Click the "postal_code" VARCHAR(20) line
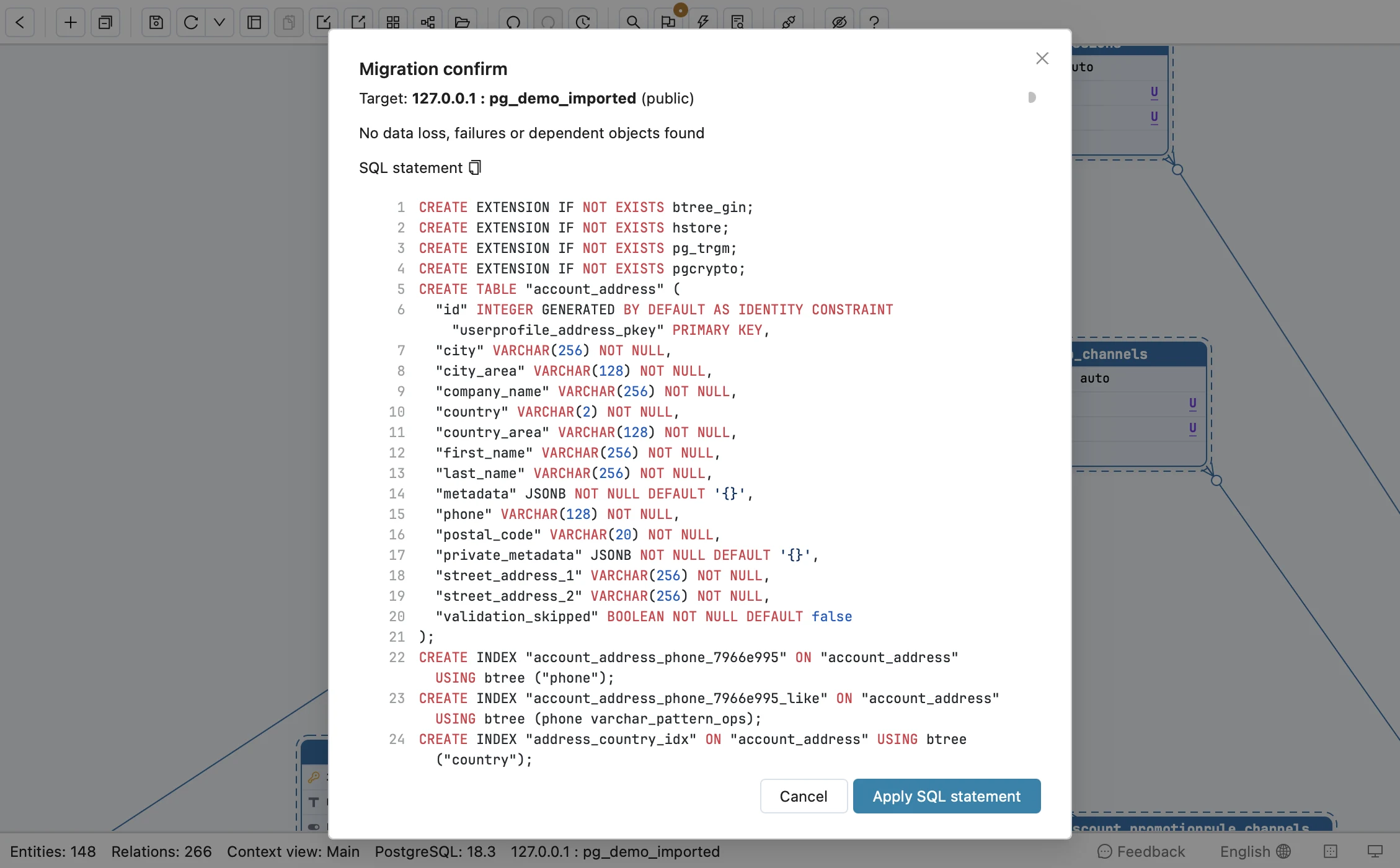 click(x=578, y=534)
